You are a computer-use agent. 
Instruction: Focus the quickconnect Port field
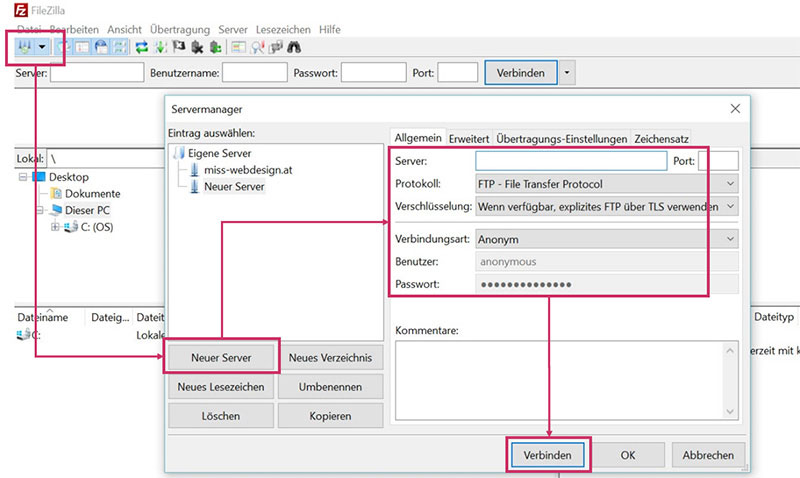point(458,72)
